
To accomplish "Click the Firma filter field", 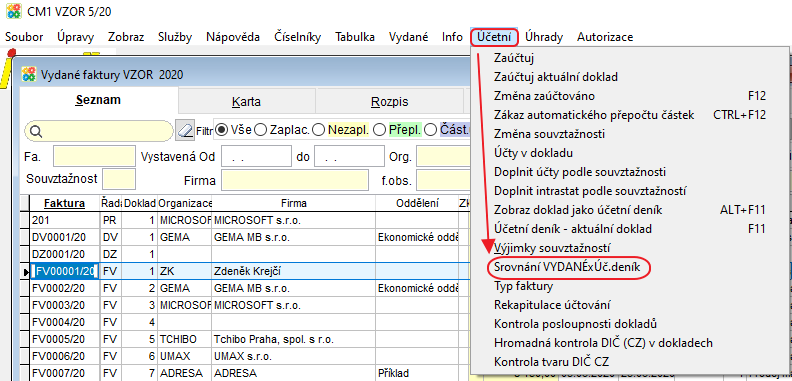I will point(295,180).
